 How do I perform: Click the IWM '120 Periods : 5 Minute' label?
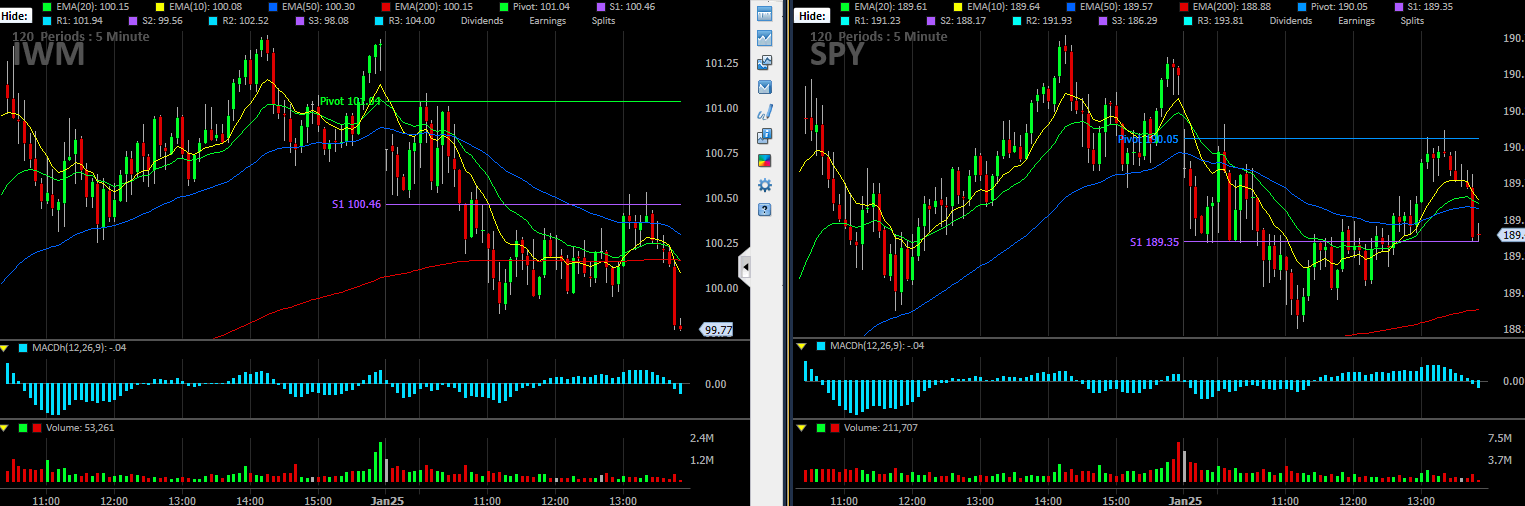coord(81,37)
